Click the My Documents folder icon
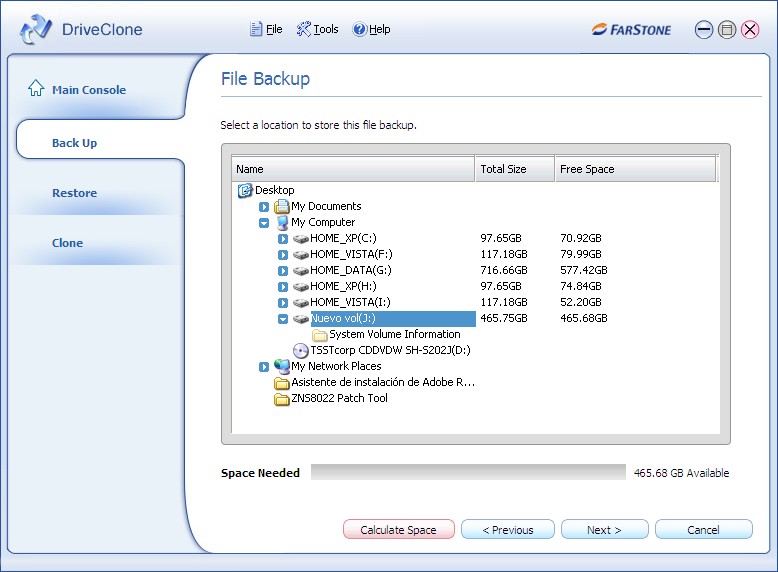 282,207
